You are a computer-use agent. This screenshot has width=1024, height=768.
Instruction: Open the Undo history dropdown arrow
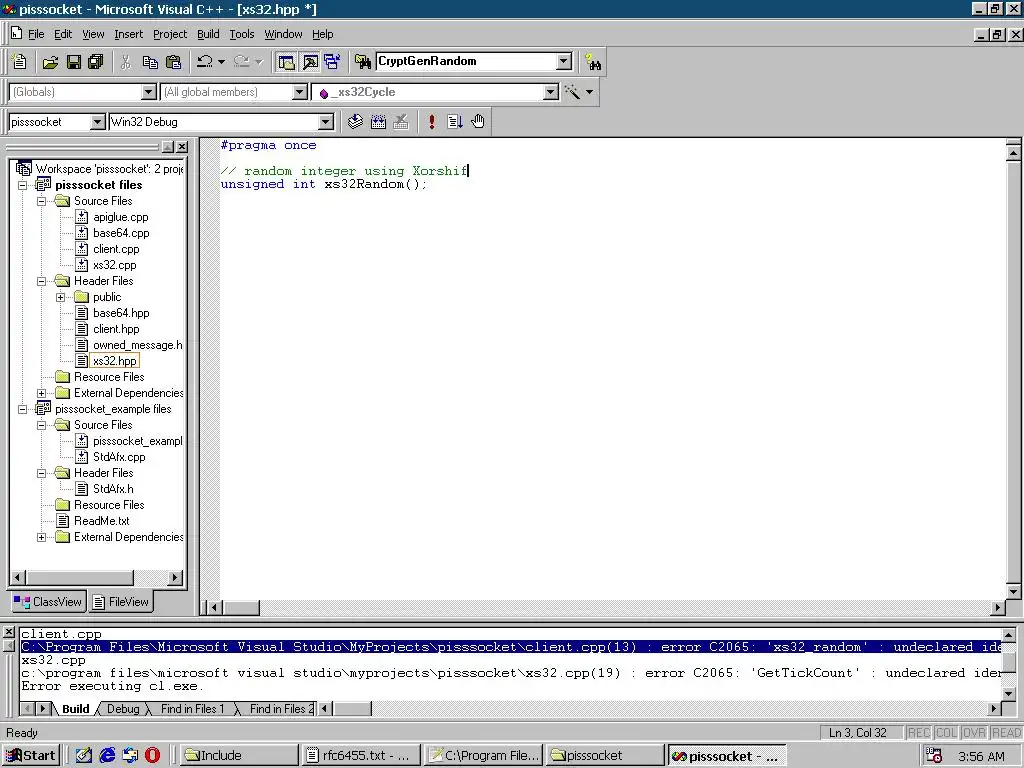(221, 62)
